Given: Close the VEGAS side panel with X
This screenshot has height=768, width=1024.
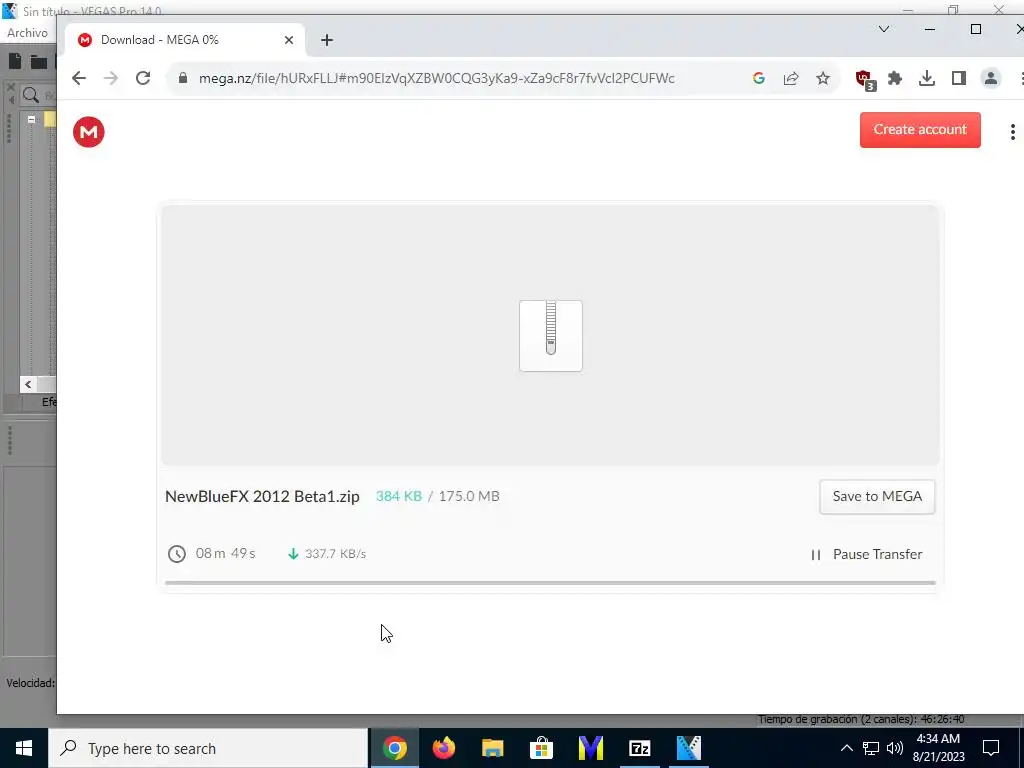Looking at the screenshot, I should pyautogui.click(x=10, y=86).
